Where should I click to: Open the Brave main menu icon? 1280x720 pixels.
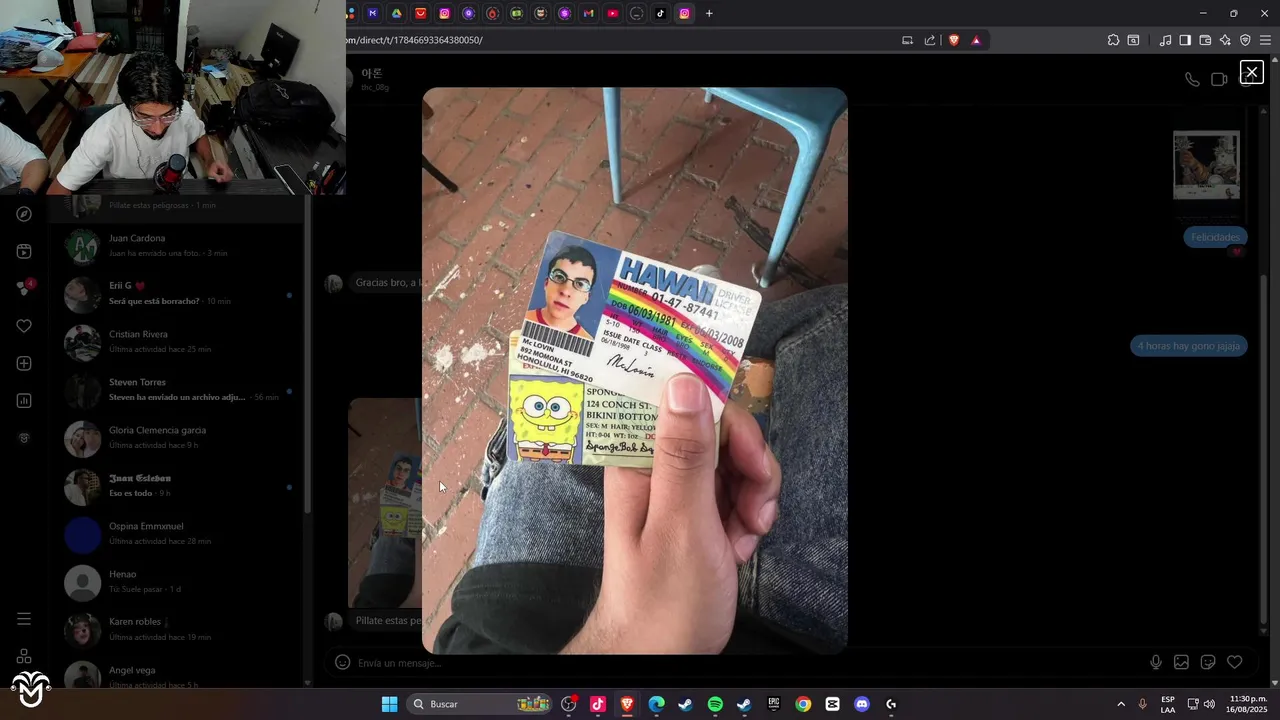point(1265,40)
